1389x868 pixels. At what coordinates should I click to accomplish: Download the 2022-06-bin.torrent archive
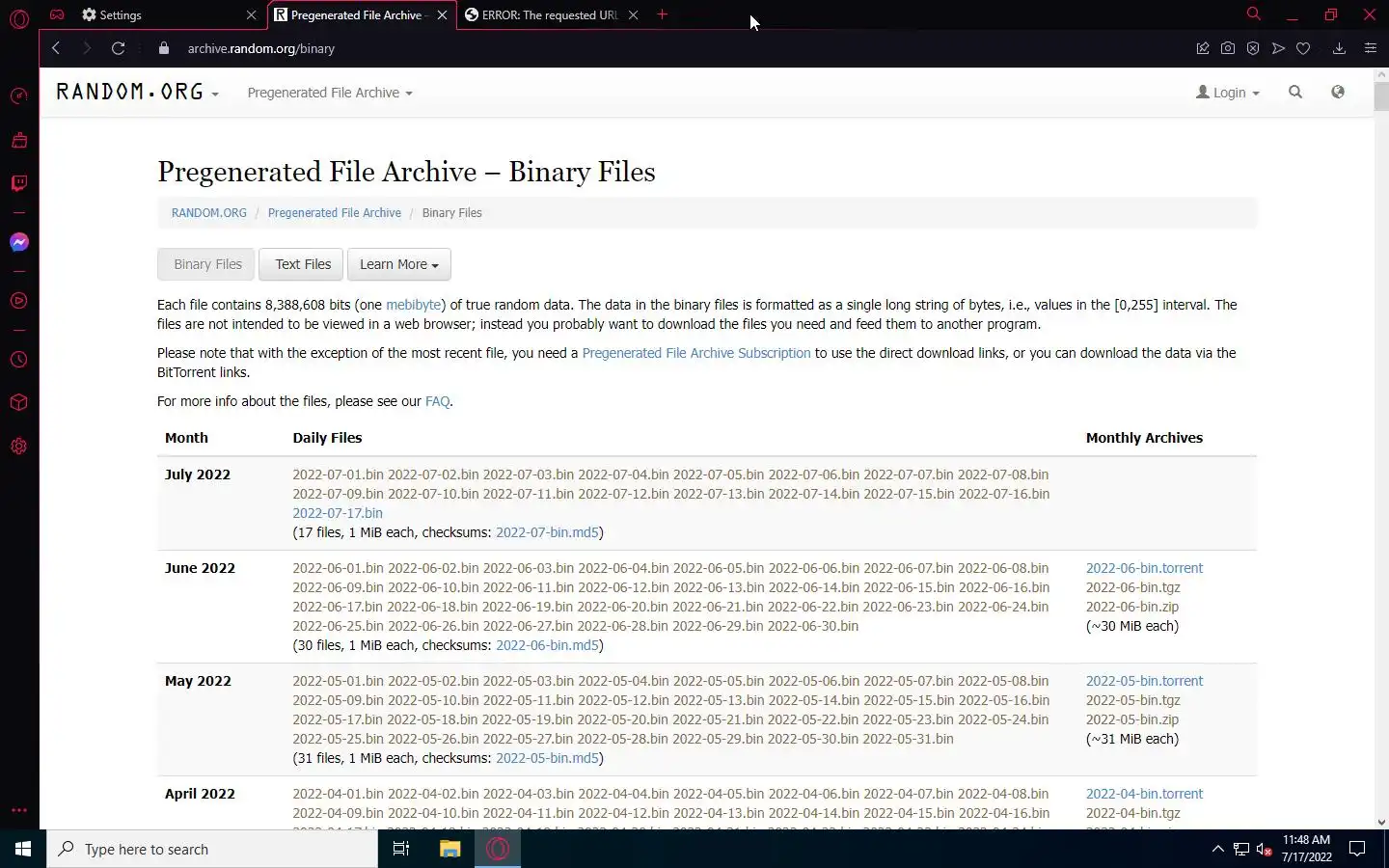[1144, 568]
